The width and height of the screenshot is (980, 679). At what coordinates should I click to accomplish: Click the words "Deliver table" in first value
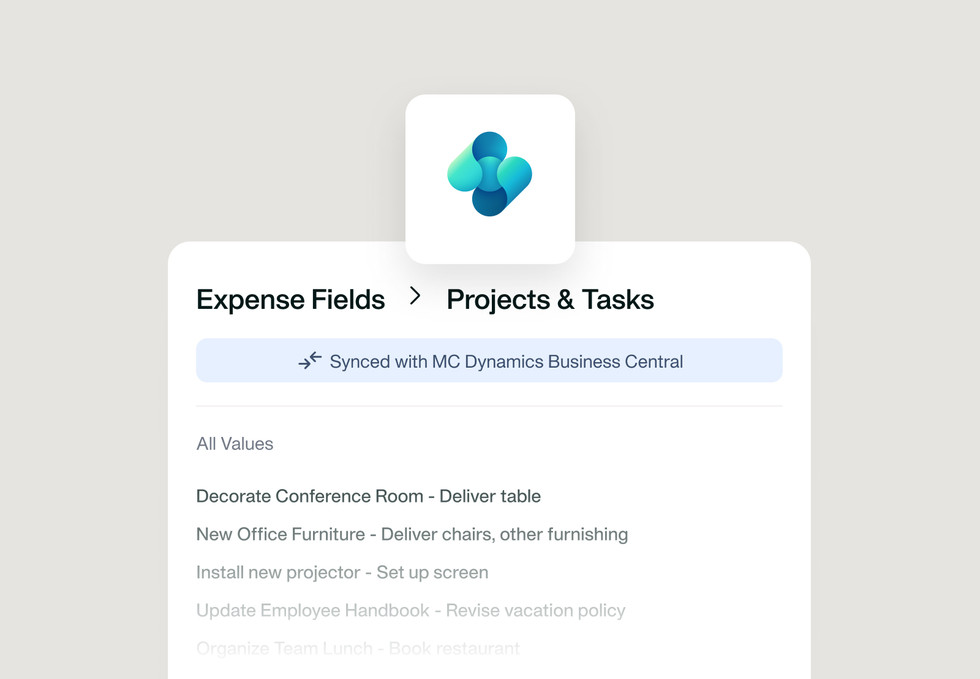coord(490,496)
